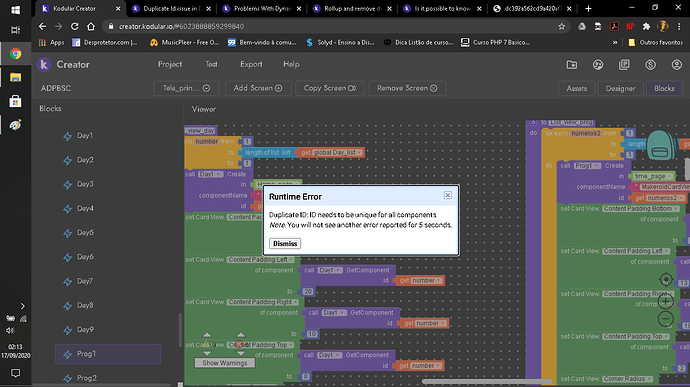Screen dimensions: 690x387
Task: Click the Kodular Creator logo icon
Action: click(44, 64)
